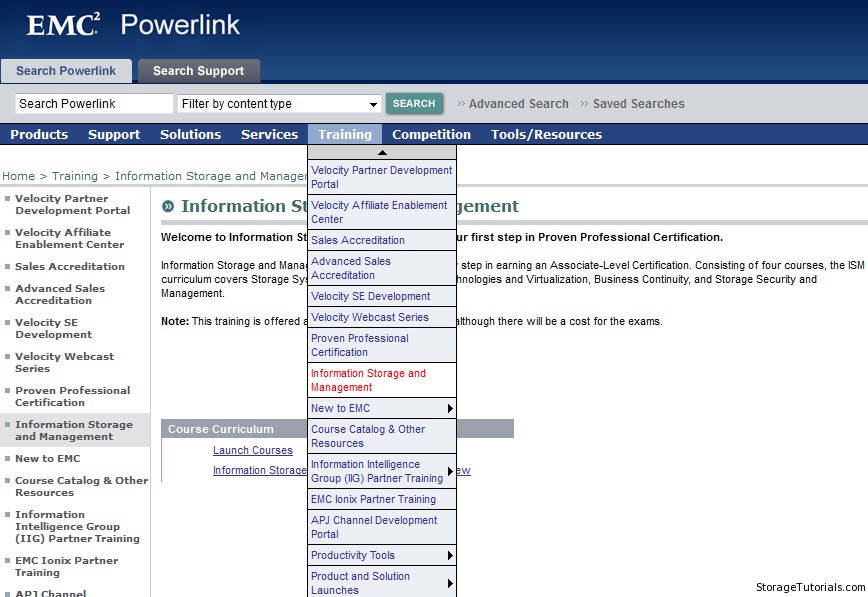Click the scroll-up arrow atop Training menu
Screen dimensions: 868x597
381,152
